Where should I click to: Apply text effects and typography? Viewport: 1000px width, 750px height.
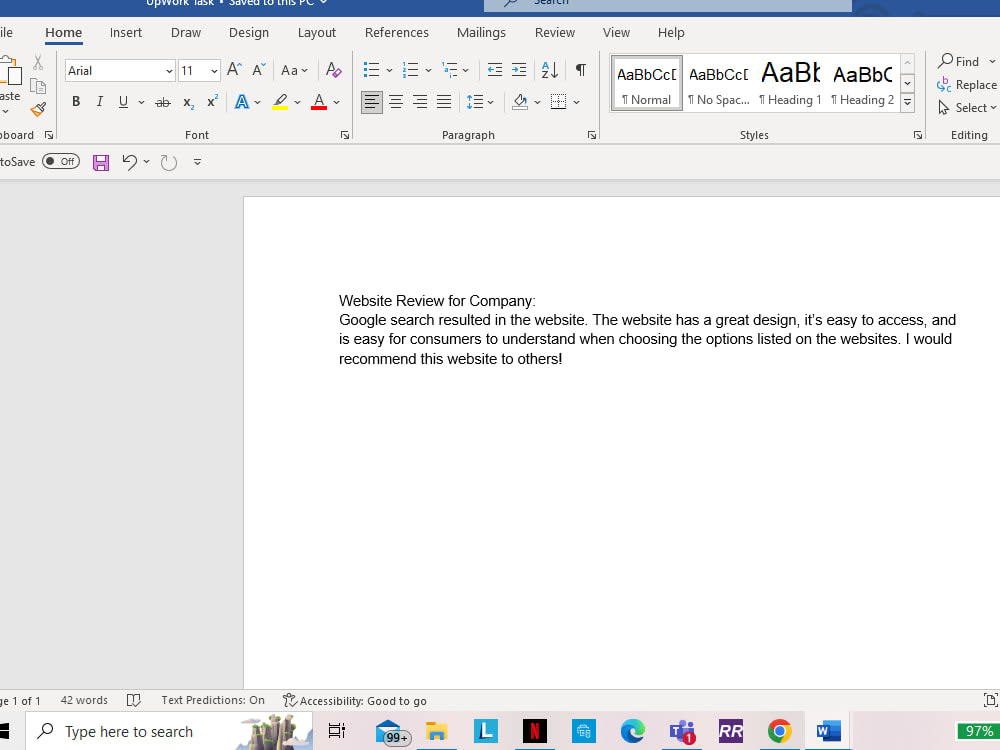[242, 102]
